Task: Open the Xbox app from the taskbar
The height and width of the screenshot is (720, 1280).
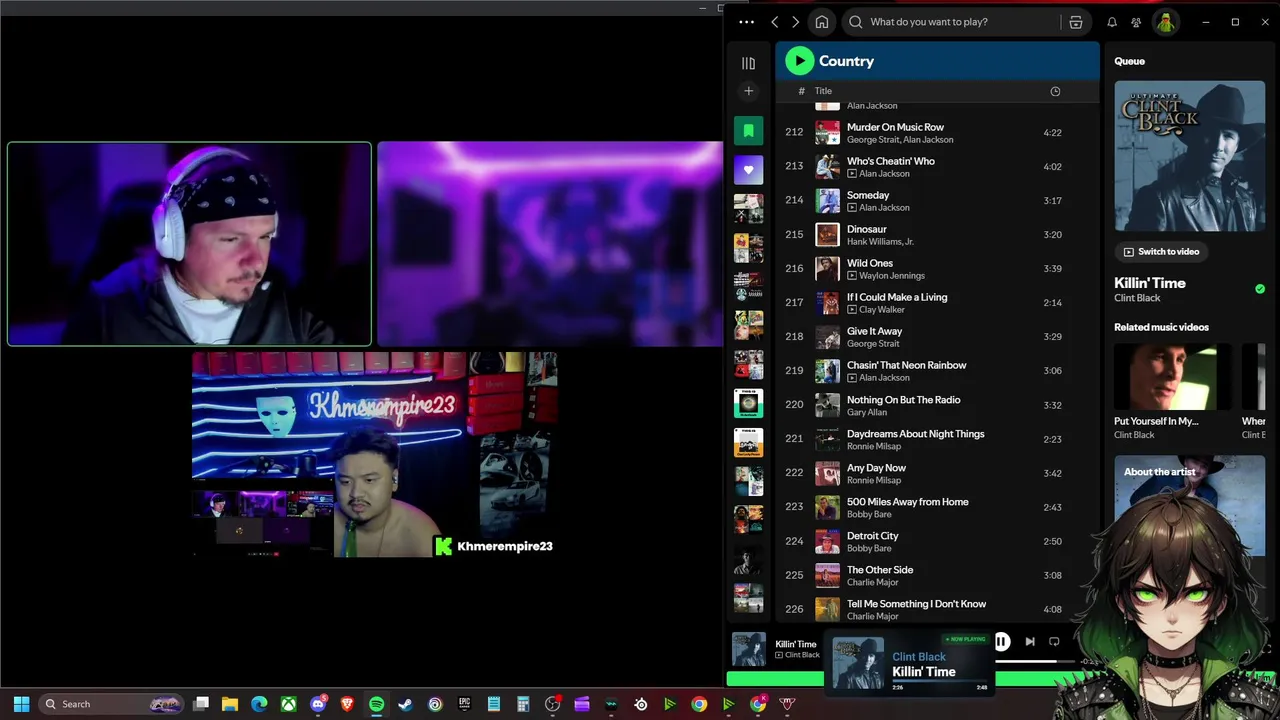Action: pyautogui.click(x=288, y=704)
